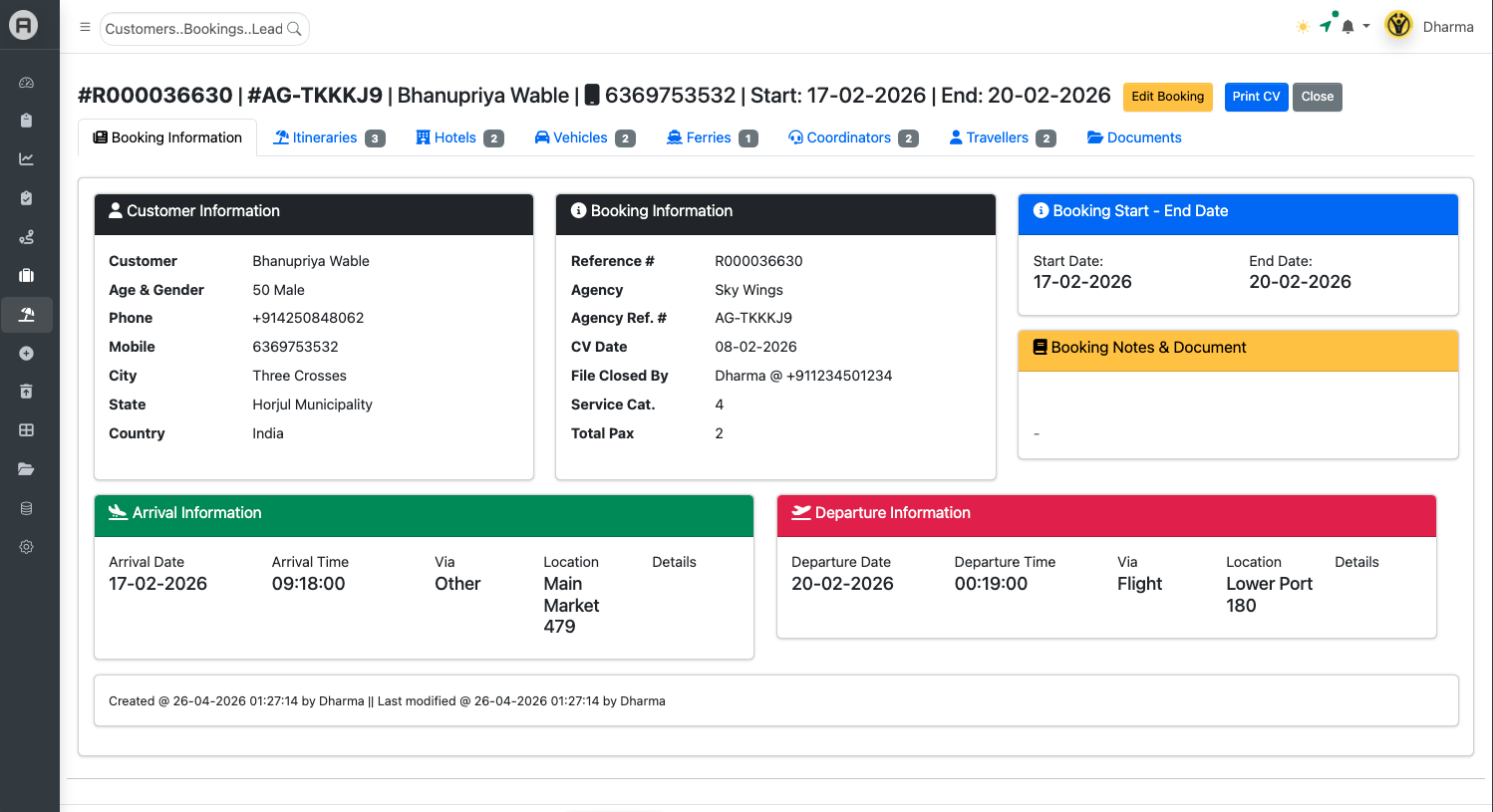Screen dimensions: 1493x812
Task: Expand the caret dropdown beside the bell
Action: tap(1366, 27)
